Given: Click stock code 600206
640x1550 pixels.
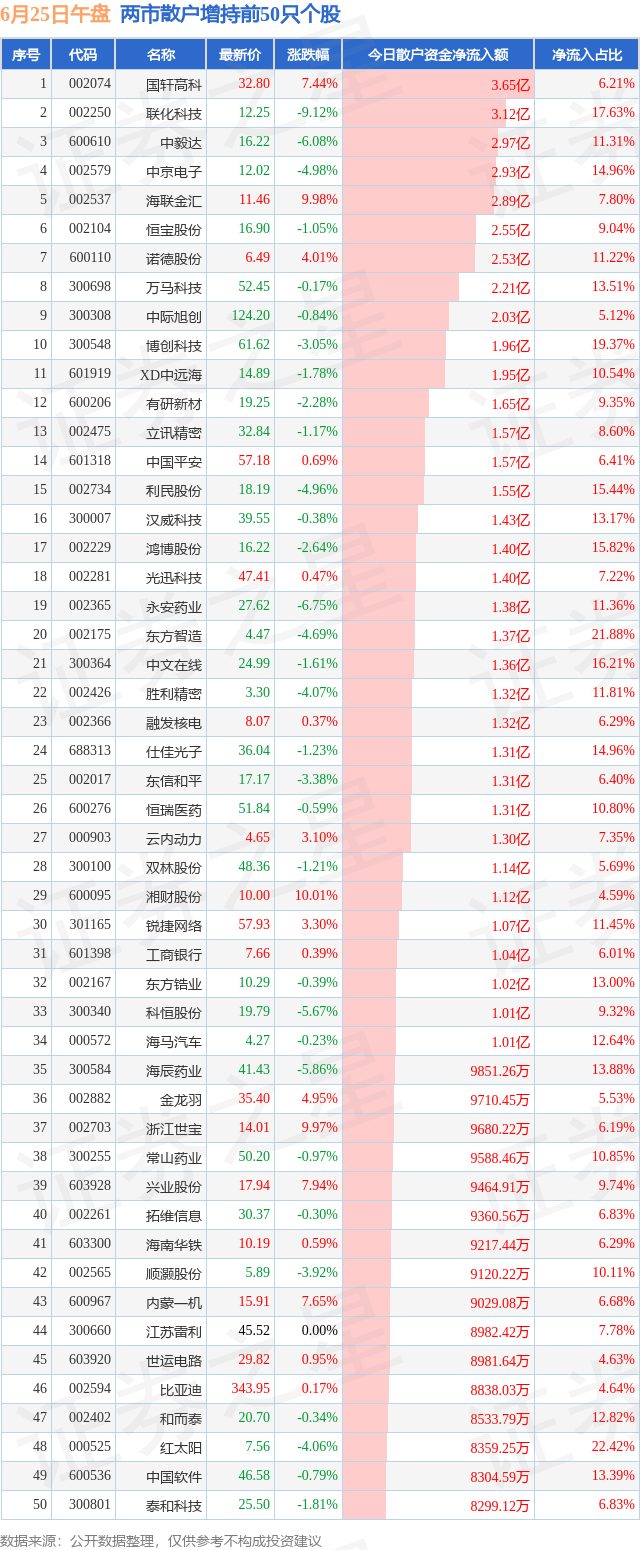Looking at the screenshot, I should click(90, 403).
